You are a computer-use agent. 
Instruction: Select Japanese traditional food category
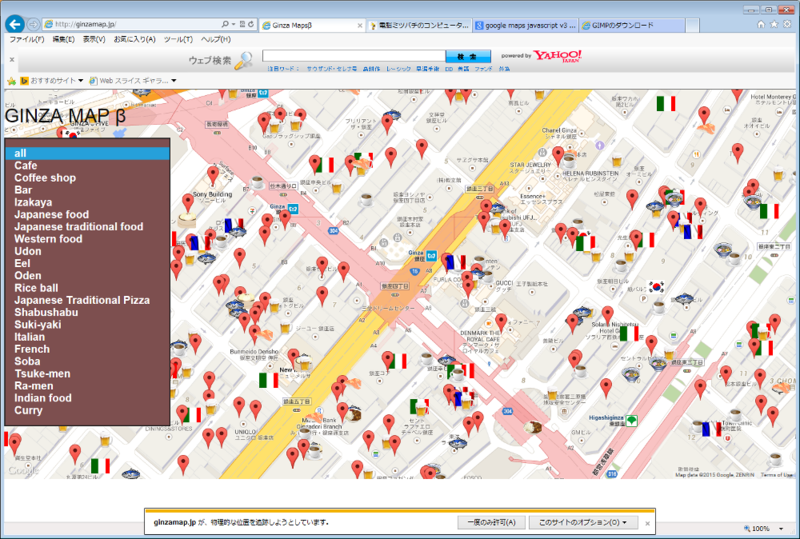(87, 227)
